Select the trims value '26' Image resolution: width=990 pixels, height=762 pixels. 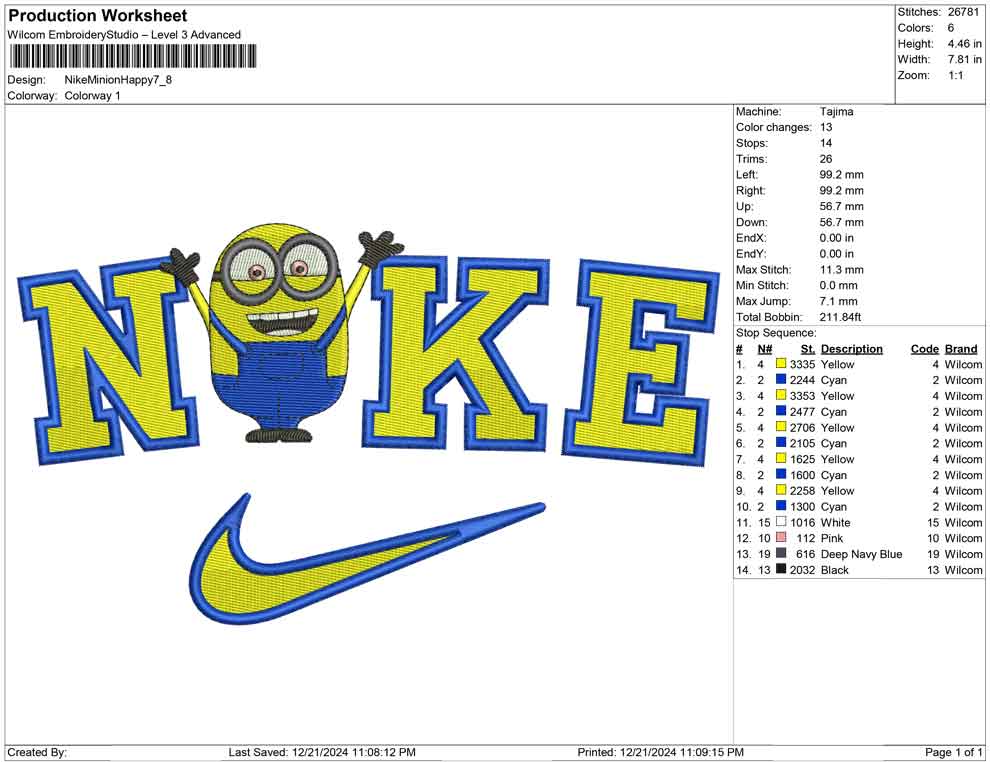826,159
